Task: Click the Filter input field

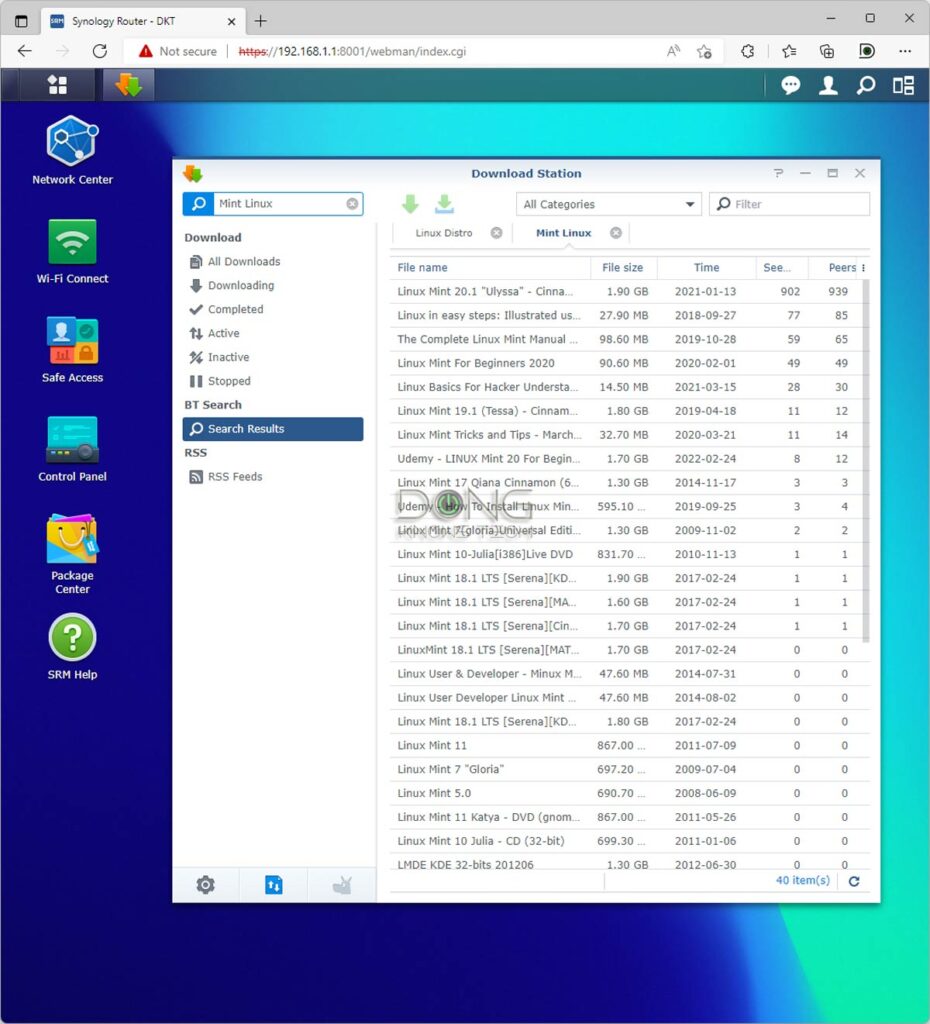Action: click(790, 204)
